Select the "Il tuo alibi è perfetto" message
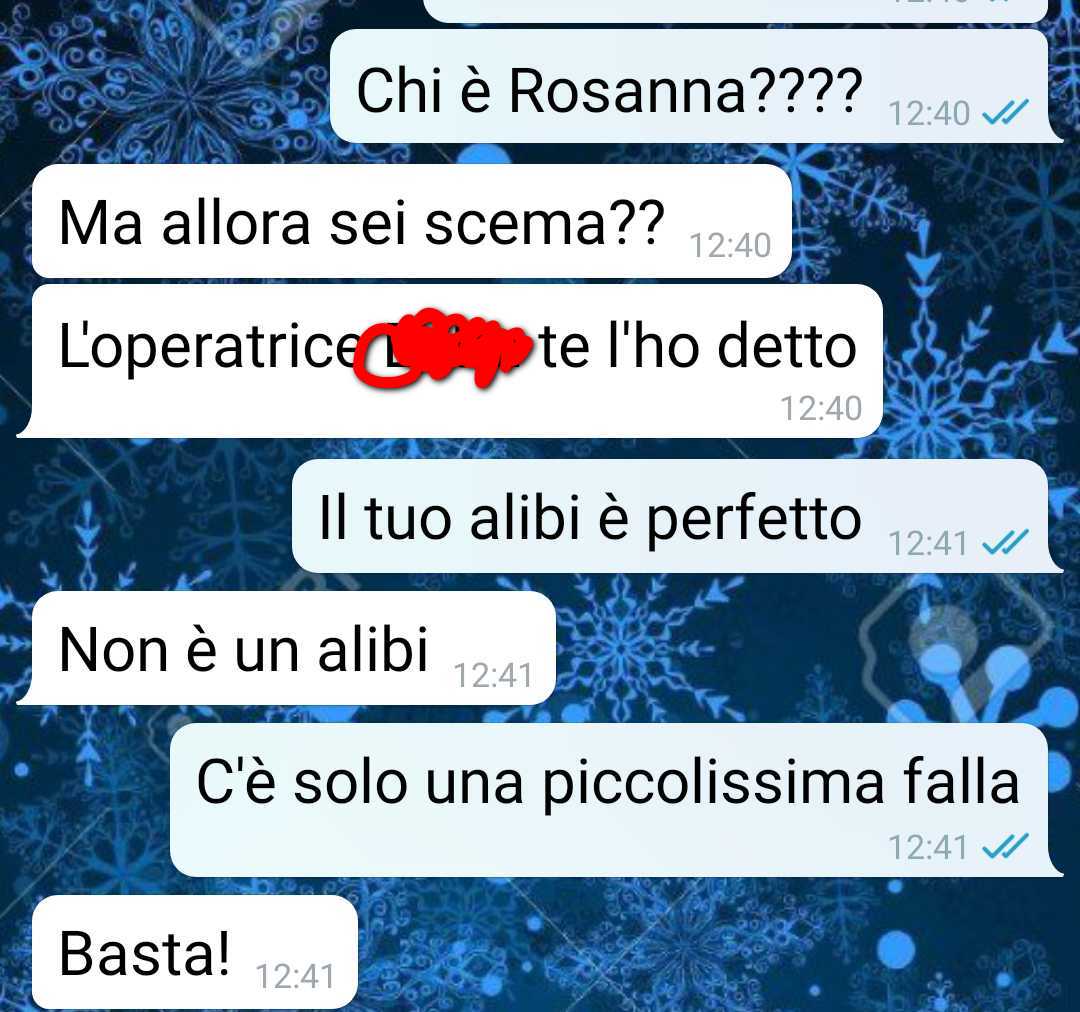Image resolution: width=1080 pixels, height=1012 pixels. pos(676,516)
